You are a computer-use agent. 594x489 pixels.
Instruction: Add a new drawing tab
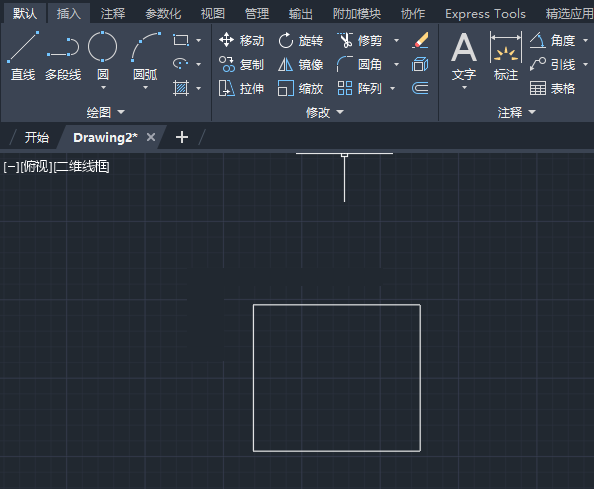click(182, 137)
